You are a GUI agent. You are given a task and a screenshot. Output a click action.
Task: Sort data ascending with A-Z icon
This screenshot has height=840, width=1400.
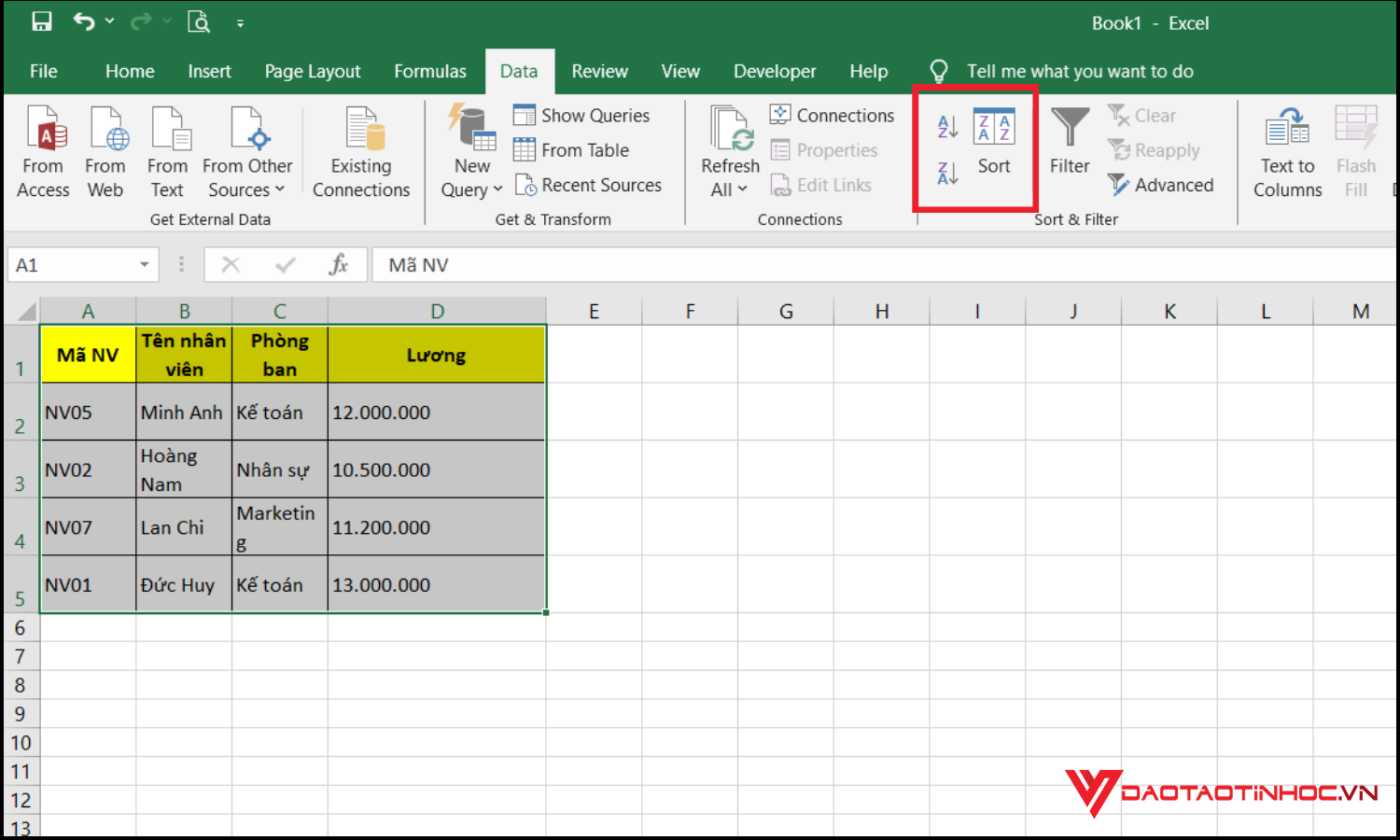[946, 127]
